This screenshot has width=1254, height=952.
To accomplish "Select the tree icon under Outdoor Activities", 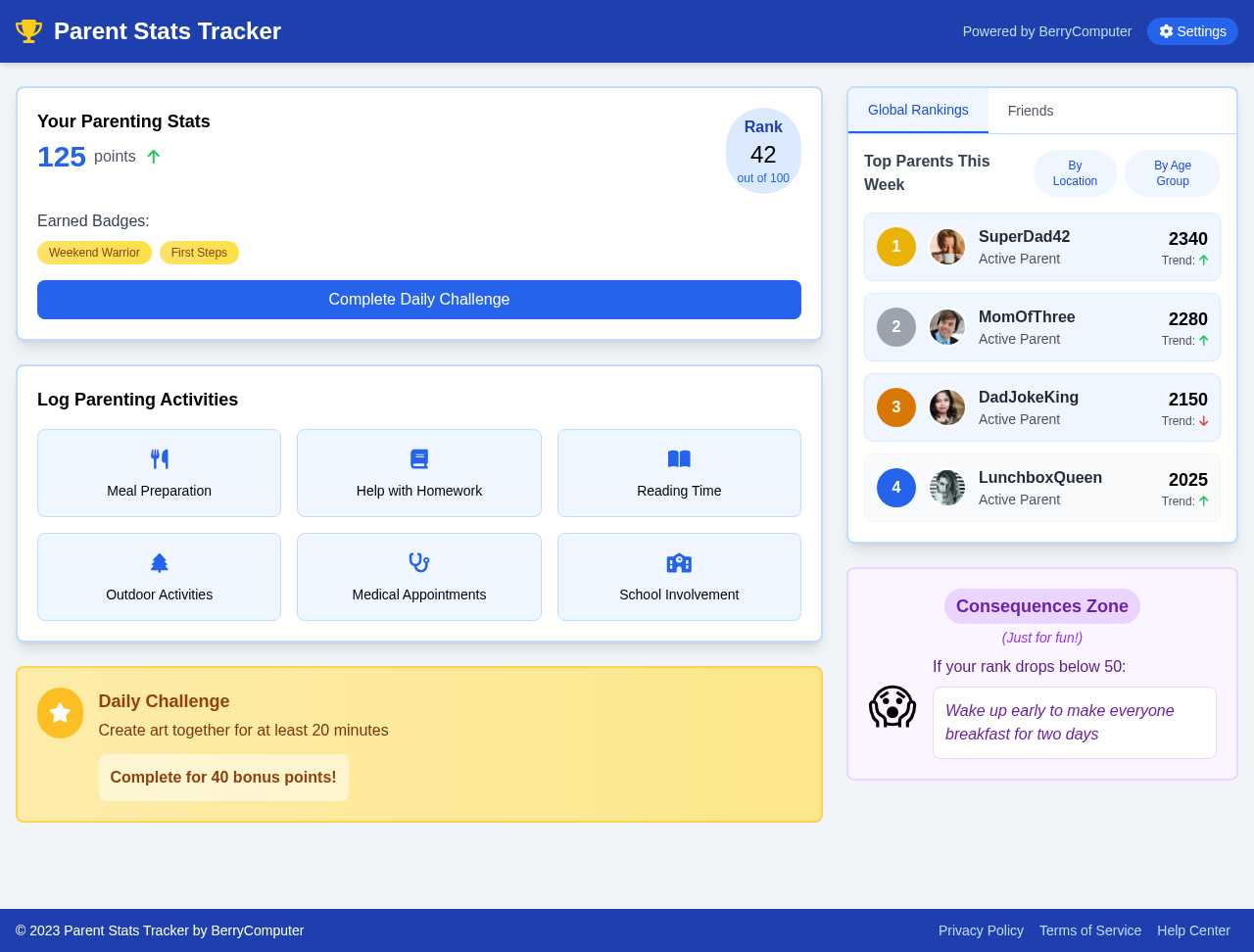I will (x=159, y=561).
